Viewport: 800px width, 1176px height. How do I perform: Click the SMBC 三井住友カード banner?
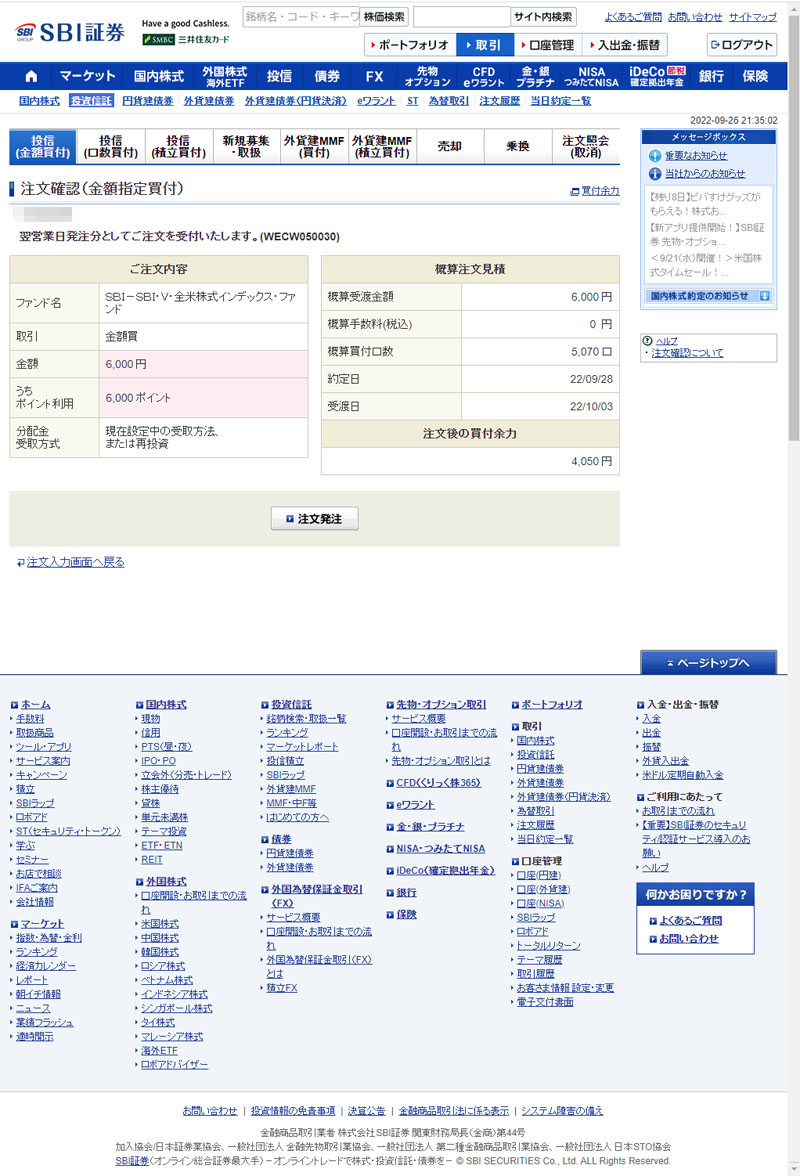pos(185,40)
